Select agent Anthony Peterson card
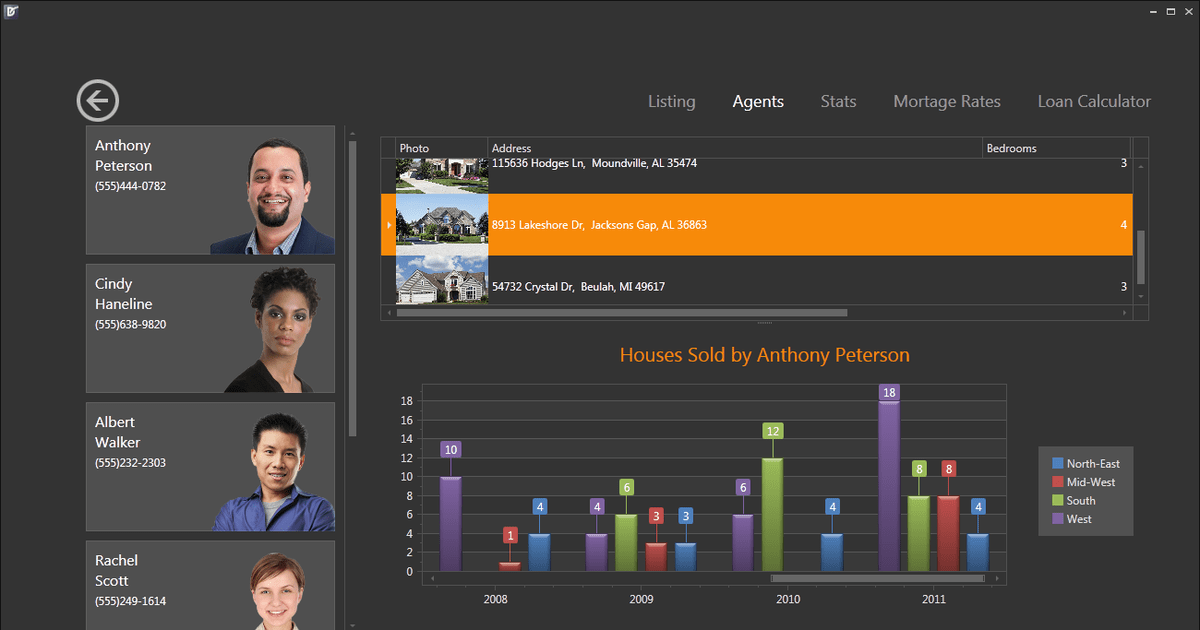The image size is (1200, 630). tap(210, 190)
